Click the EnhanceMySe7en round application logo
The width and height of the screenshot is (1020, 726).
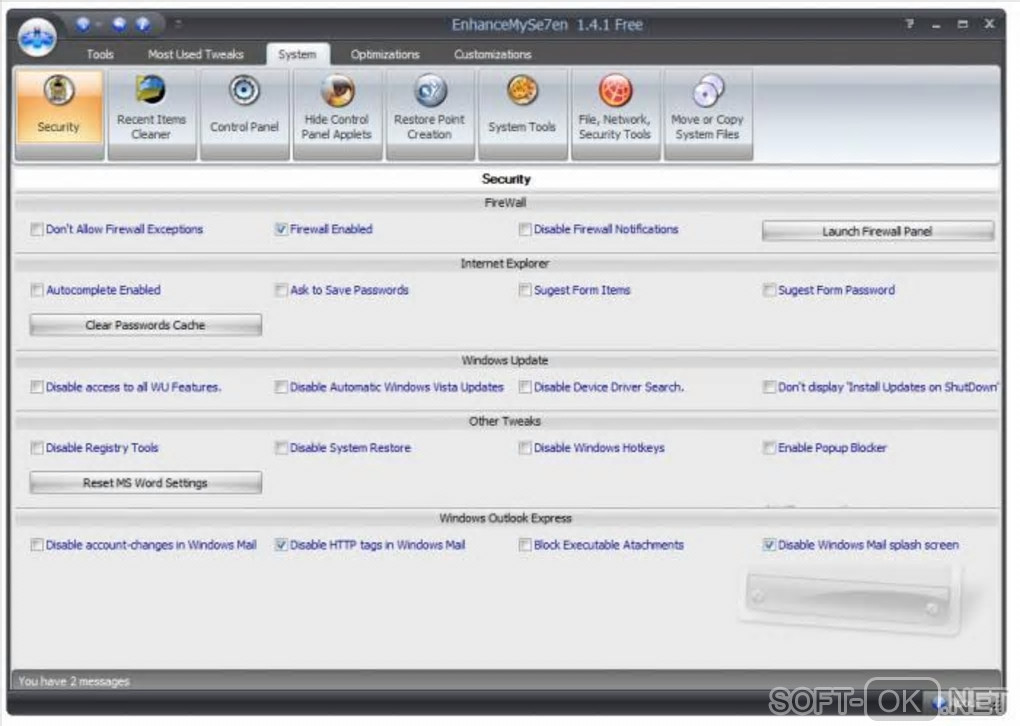[x=37, y=37]
